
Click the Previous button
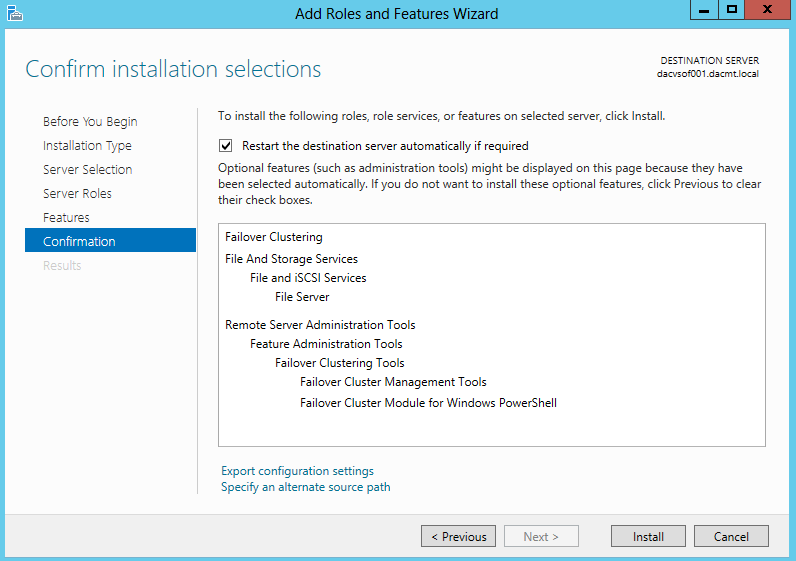pyautogui.click(x=458, y=536)
